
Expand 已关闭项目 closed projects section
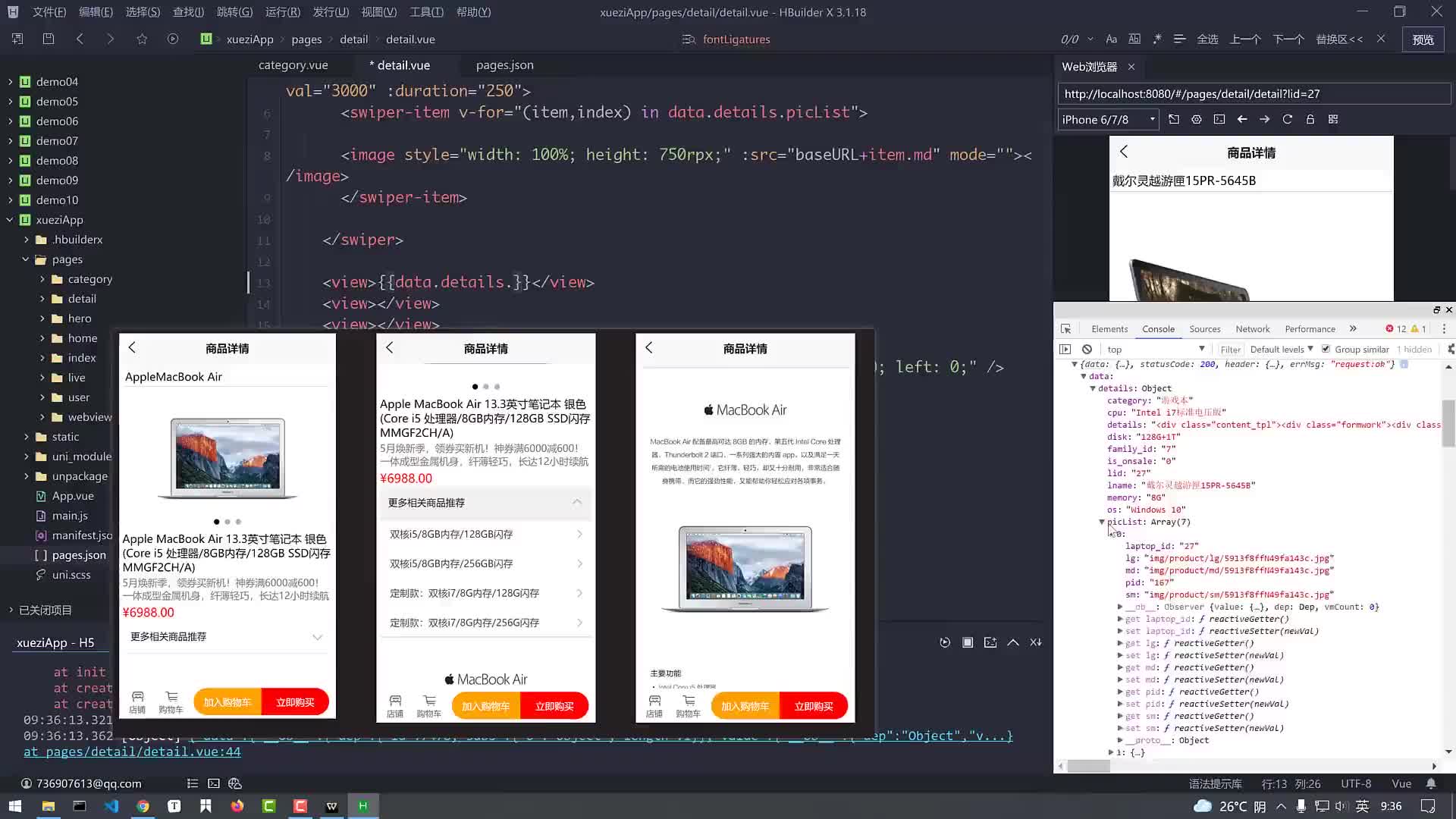coord(11,610)
